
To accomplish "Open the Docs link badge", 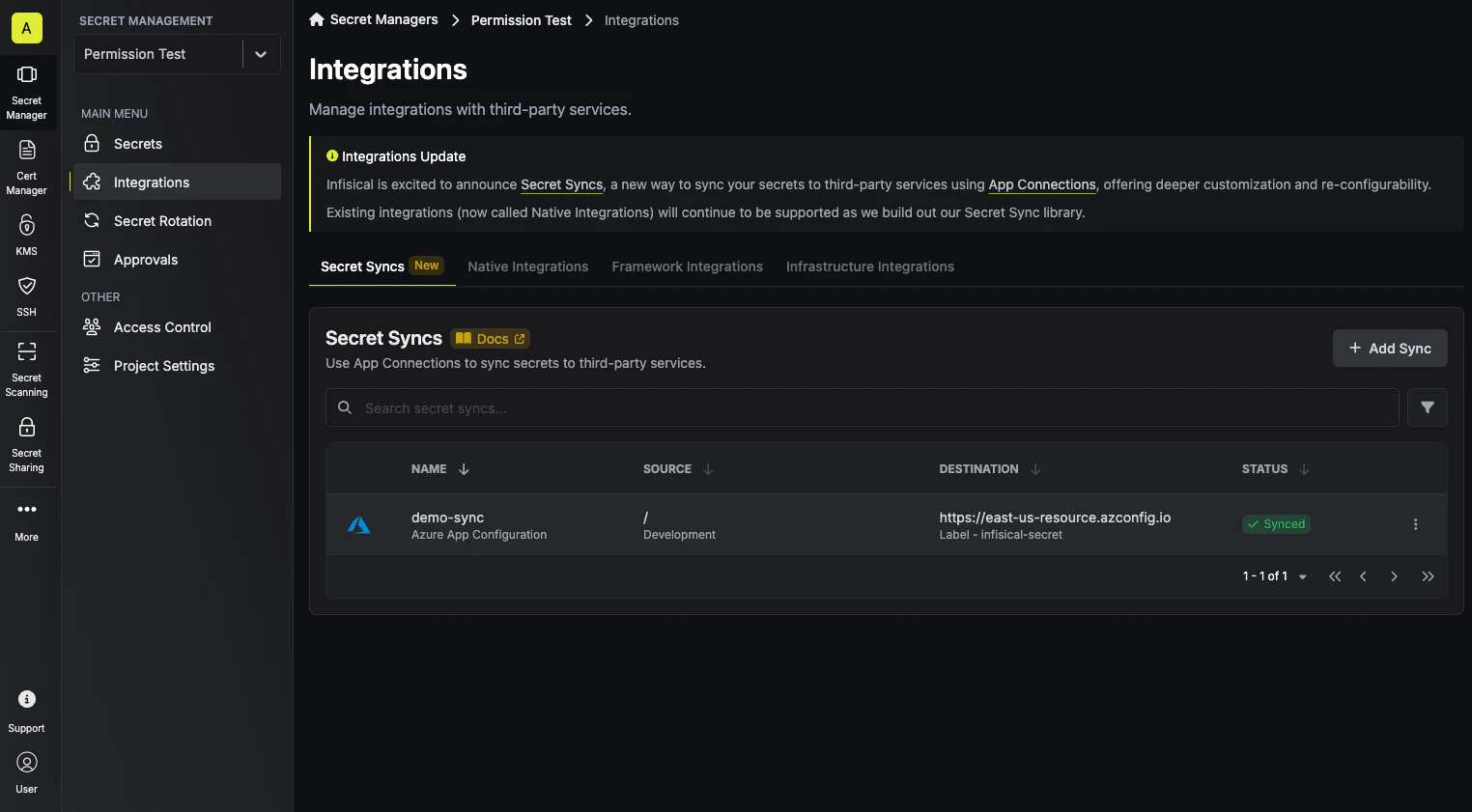I will click(x=491, y=339).
